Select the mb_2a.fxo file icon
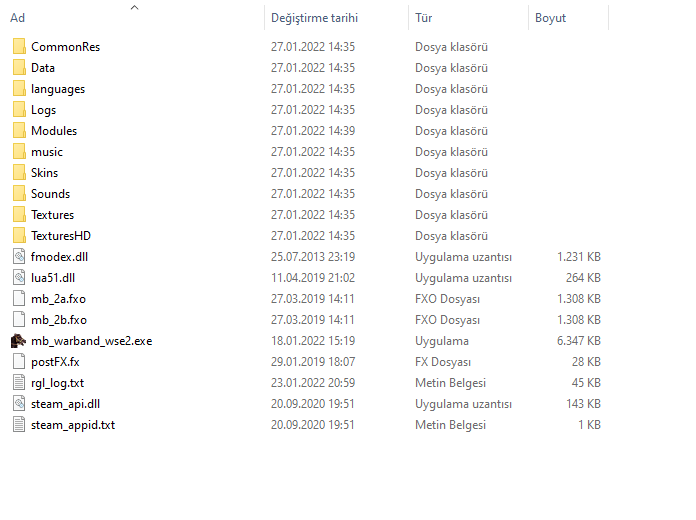The image size is (696, 520). tap(19, 299)
